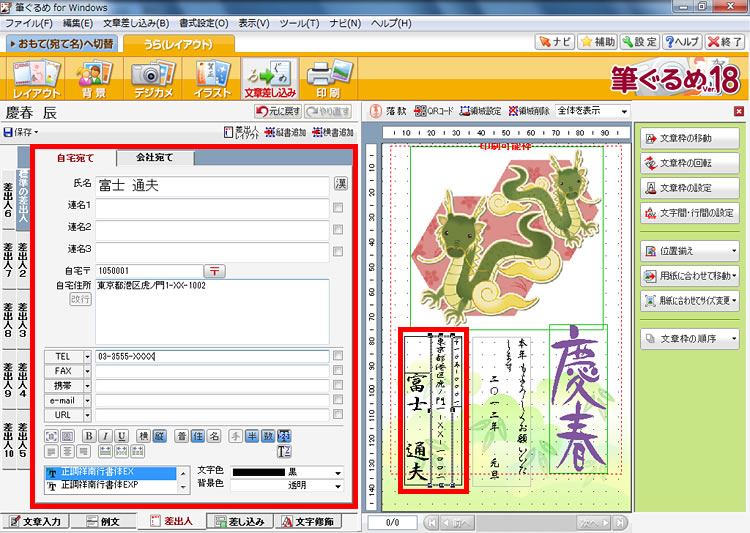The image size is (750, 533).
Task: Expand the 位置揃え alignment dropdown
Action: click(x=734, y=251)
